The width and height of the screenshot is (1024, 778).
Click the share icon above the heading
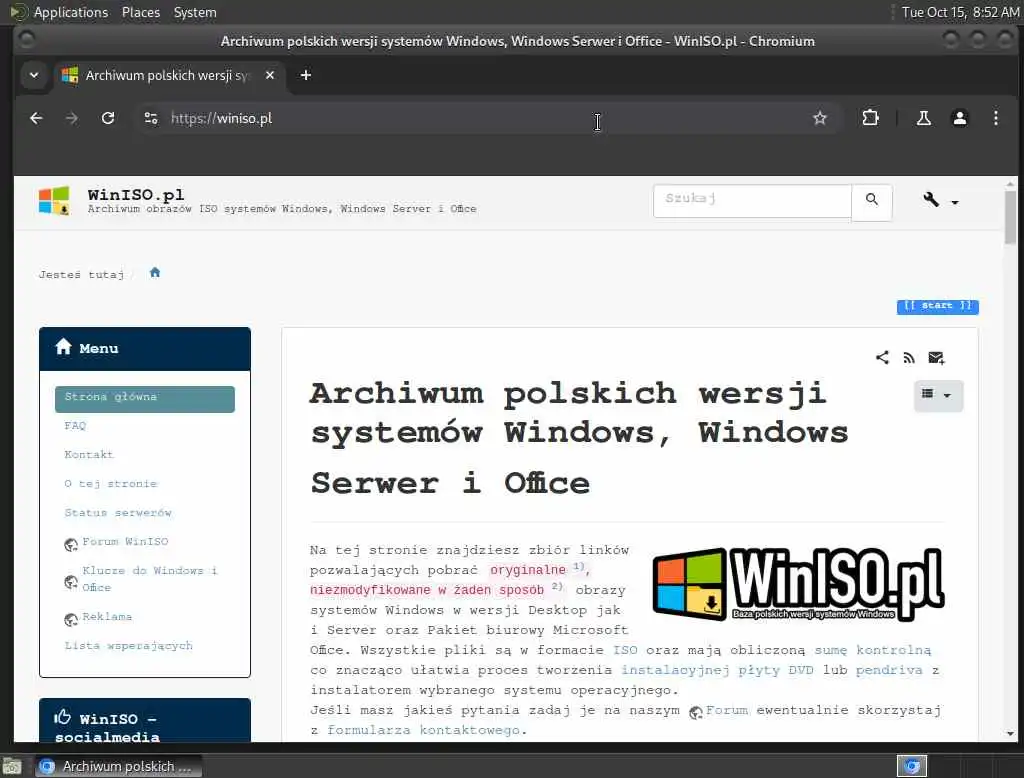click(x=882, y=357)
